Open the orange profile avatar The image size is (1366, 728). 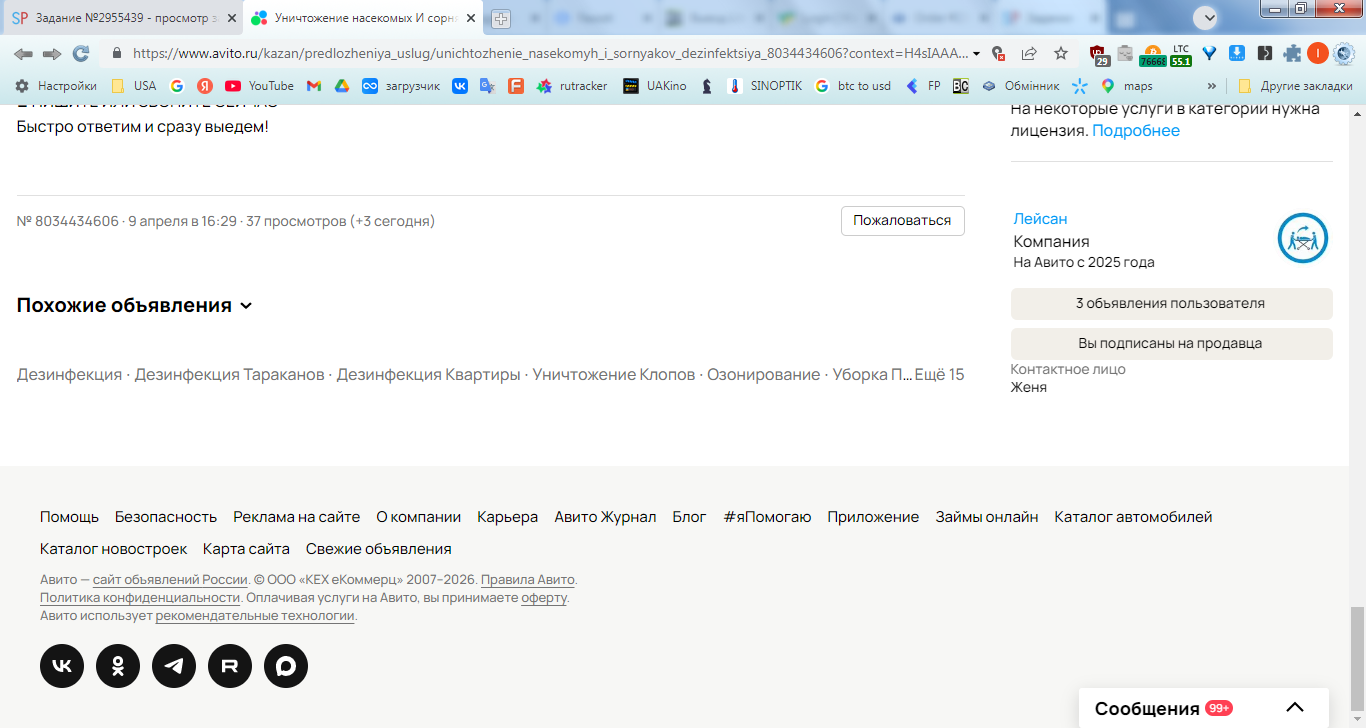1318,53
